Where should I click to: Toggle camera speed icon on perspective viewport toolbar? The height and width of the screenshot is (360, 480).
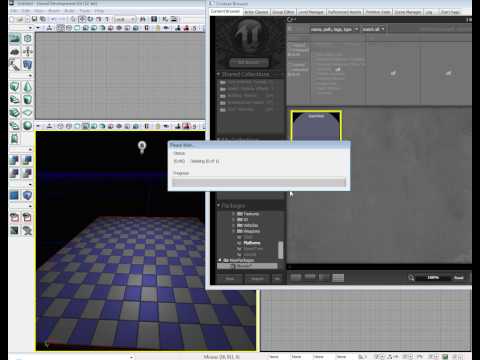(194, 126)
